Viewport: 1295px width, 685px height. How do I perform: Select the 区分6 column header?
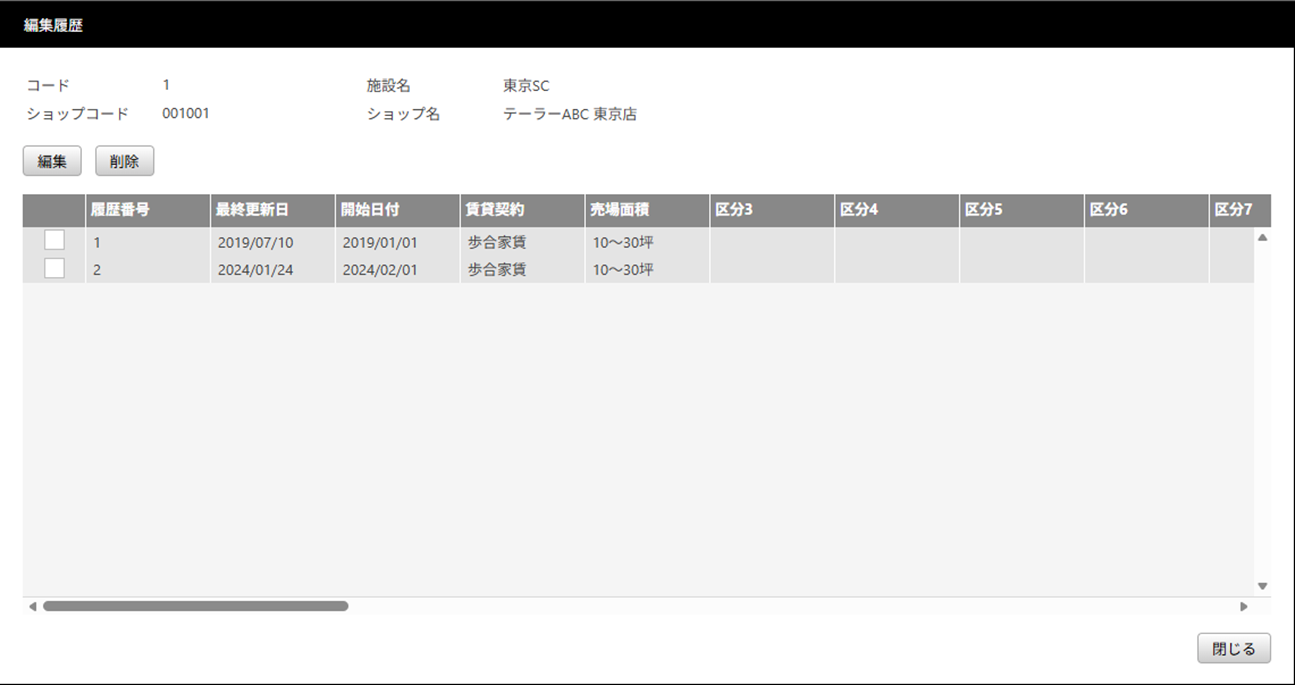click(1147, 210)
